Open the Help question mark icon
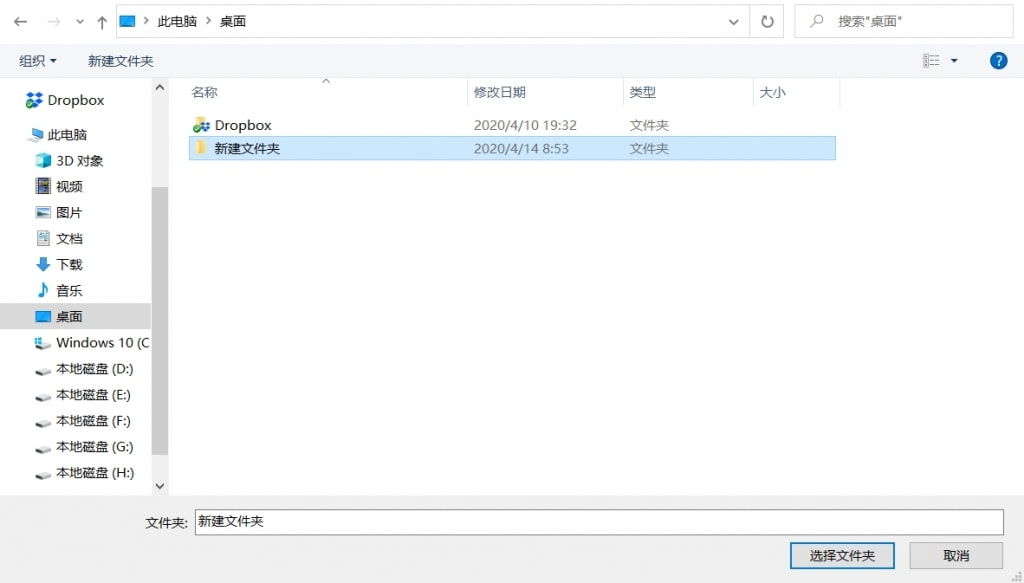 tap(998, 61)
